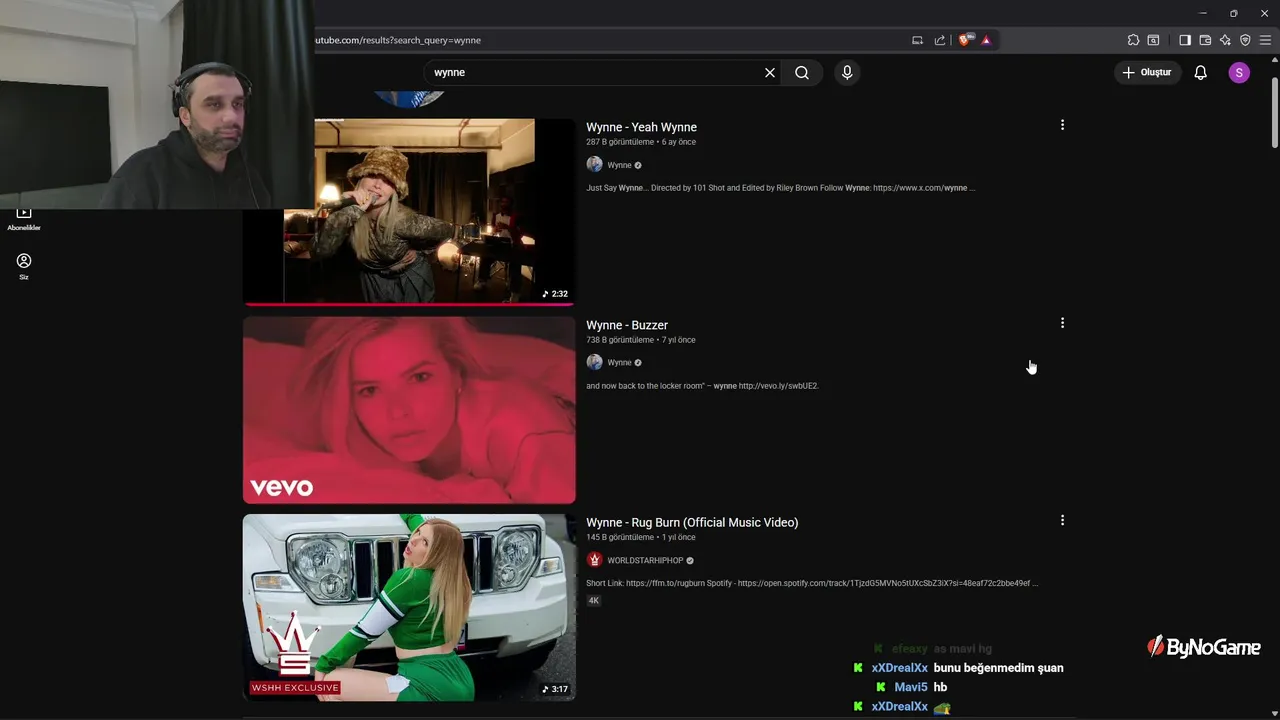The image size is (1280, 720).
Task: Open the notifications bell
Action: [x=1201, y=72]
